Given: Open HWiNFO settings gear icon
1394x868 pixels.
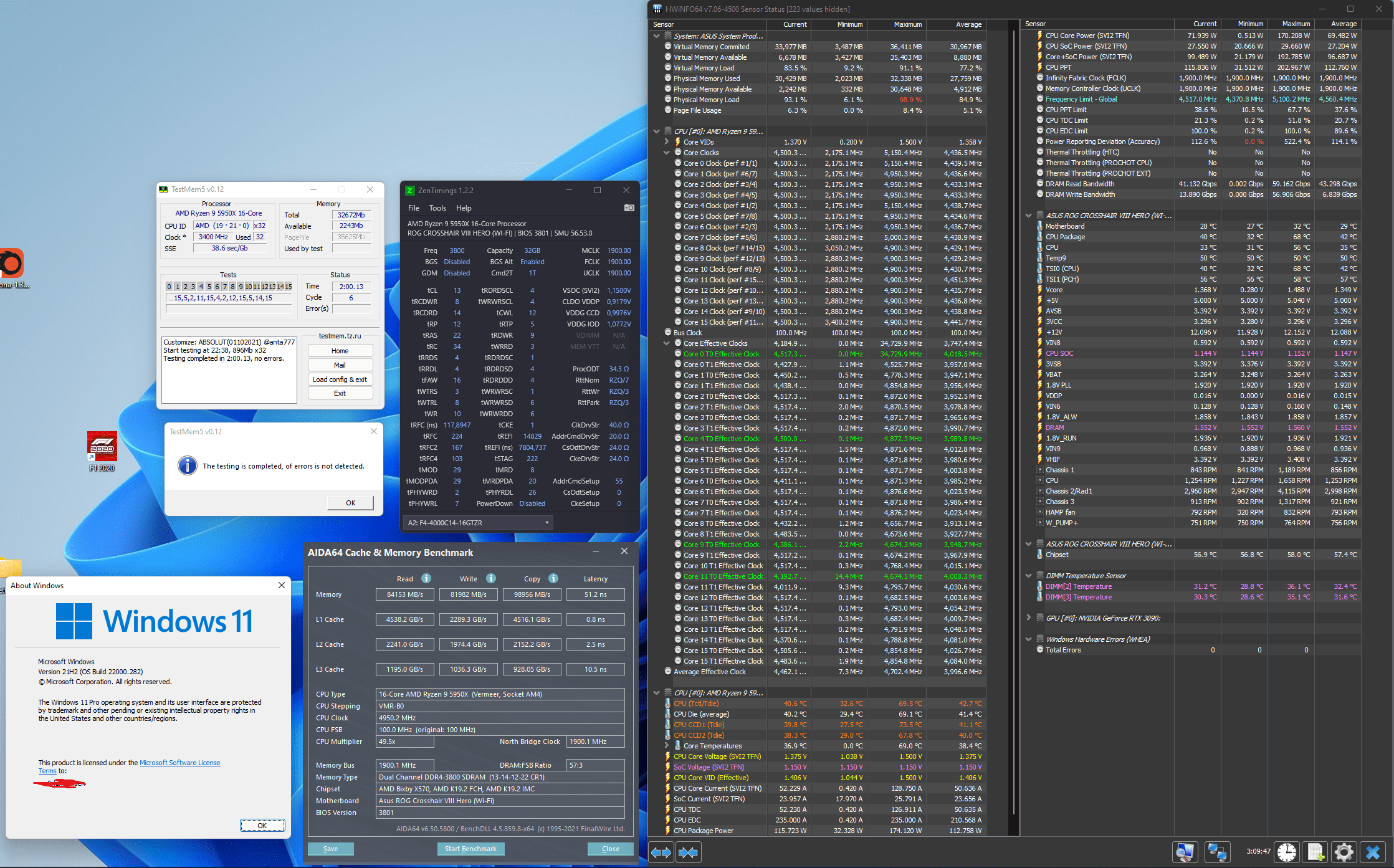Looking at the screenshot, I should click(x=1344, y=852).
